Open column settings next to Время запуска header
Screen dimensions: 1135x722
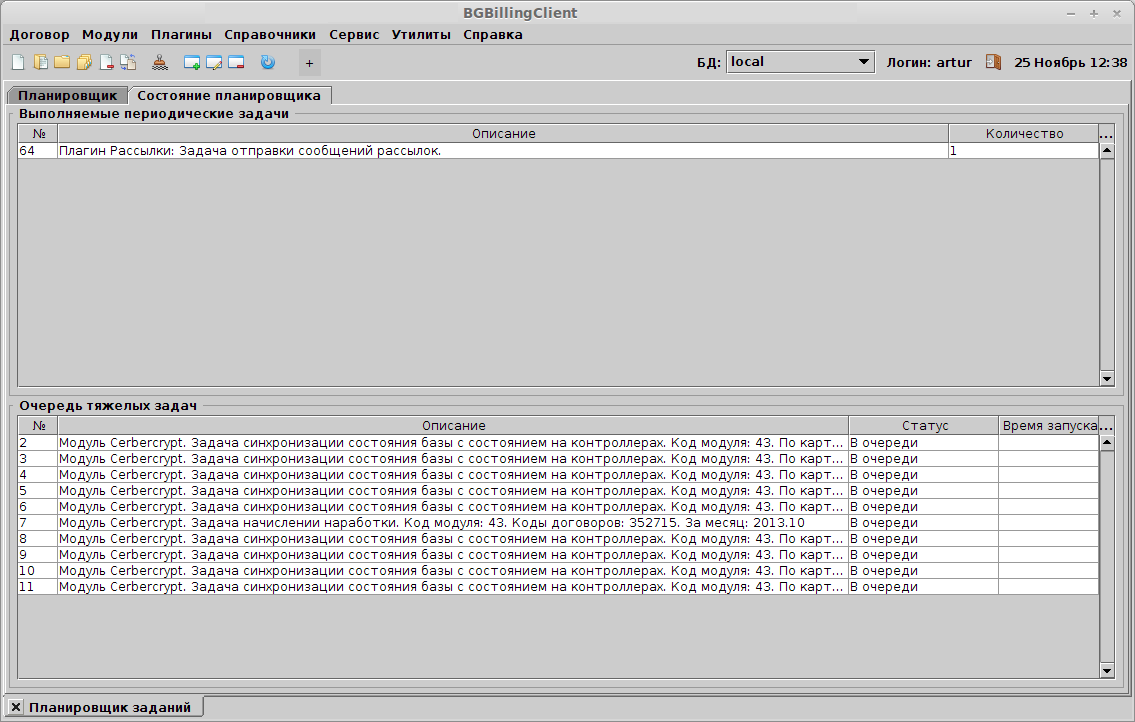(x=1106, y=425)
